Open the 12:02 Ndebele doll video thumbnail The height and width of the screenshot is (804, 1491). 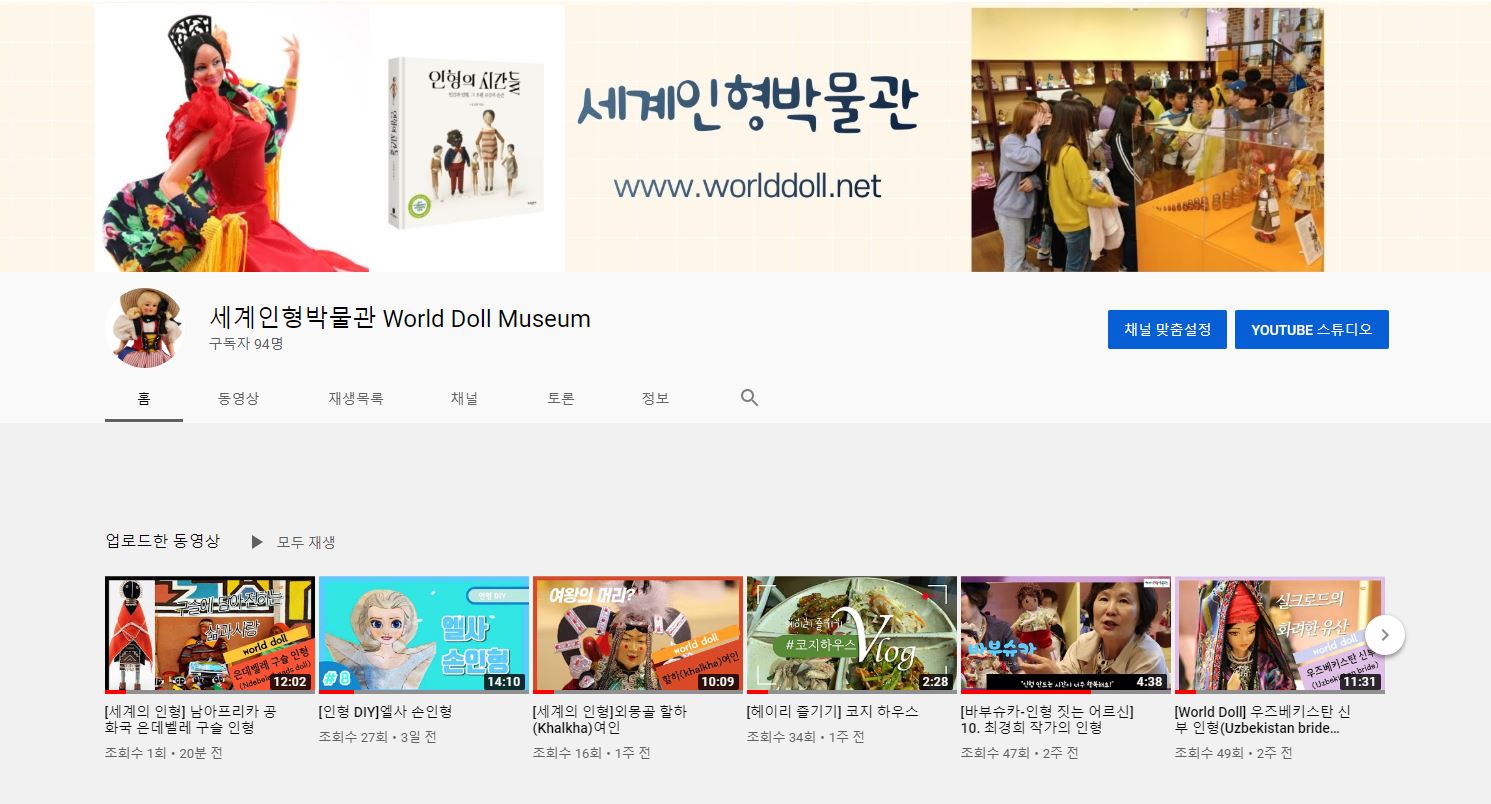210,635
